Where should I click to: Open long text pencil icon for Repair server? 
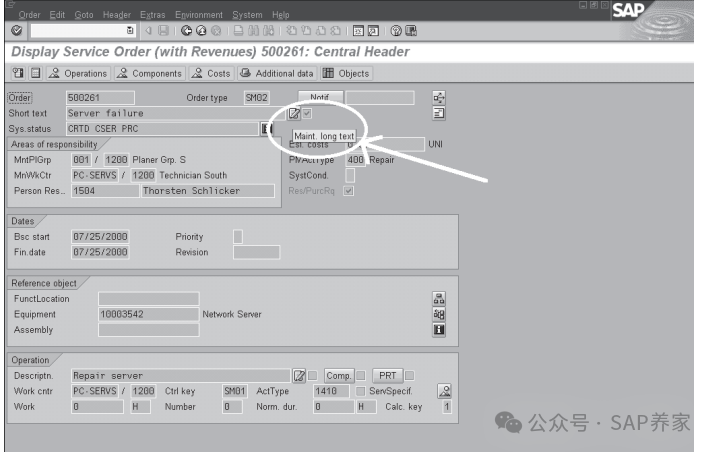pyautogui.click(x=299, y=376)
